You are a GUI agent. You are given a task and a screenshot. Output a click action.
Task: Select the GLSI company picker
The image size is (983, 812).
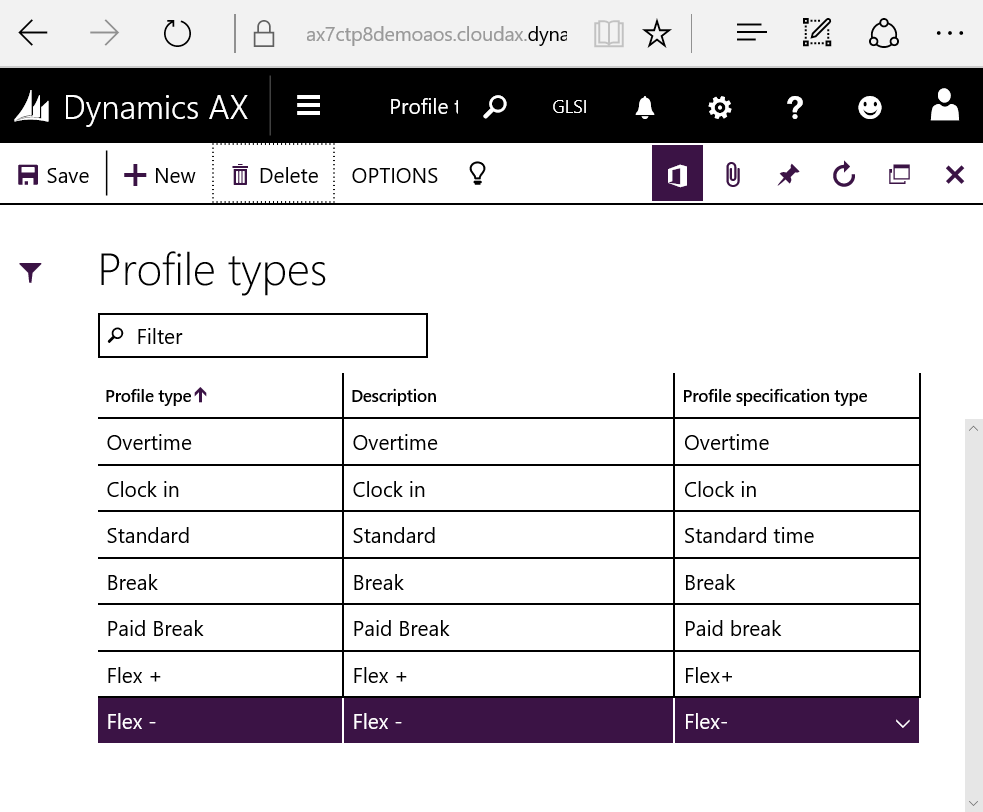[x=570, y=107]
